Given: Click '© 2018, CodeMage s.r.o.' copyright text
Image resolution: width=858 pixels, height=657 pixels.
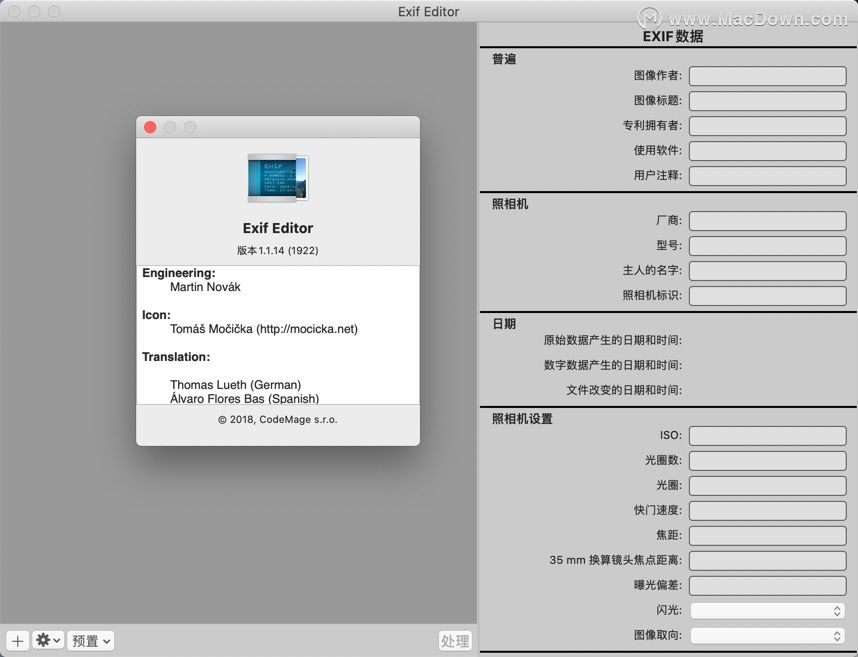Looking at the screenshot, I should coord(277,420).
